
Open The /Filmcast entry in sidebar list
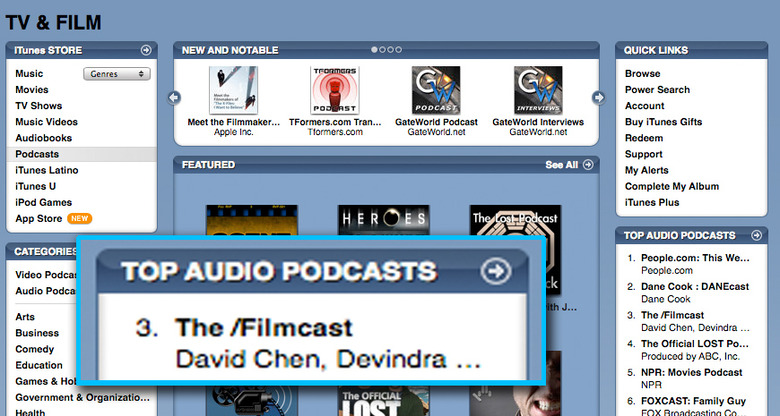pyautogui.click(x=673, y=315)
